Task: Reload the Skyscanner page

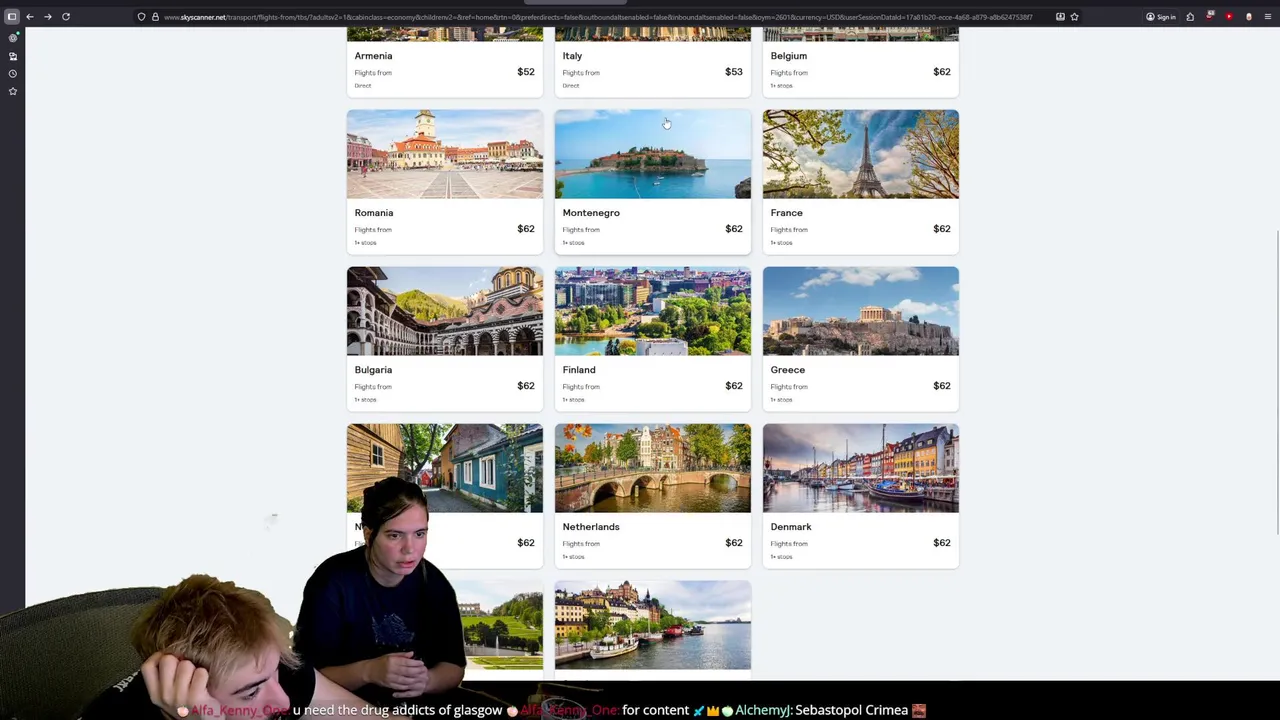Action: [66, 17]
